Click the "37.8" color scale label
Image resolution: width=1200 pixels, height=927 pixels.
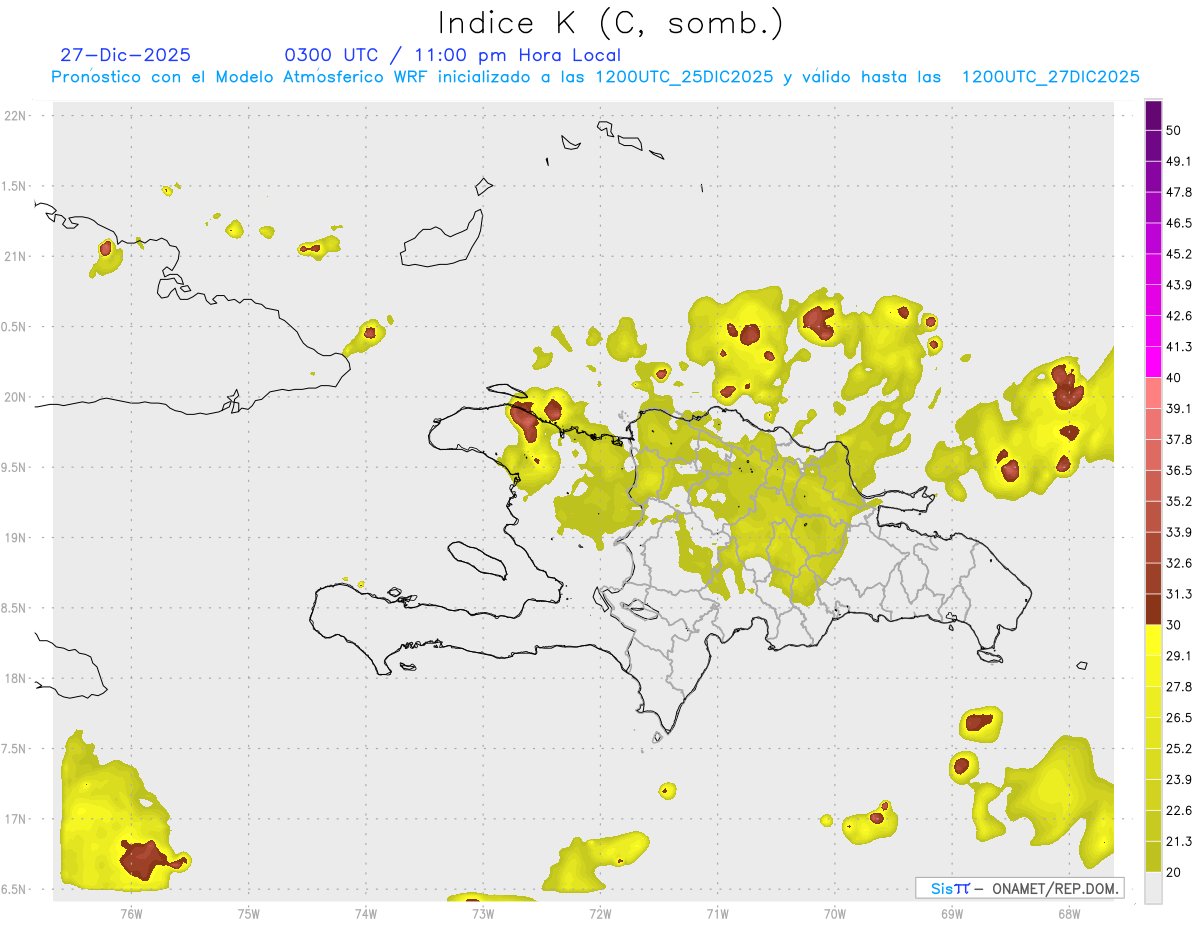1179,440
